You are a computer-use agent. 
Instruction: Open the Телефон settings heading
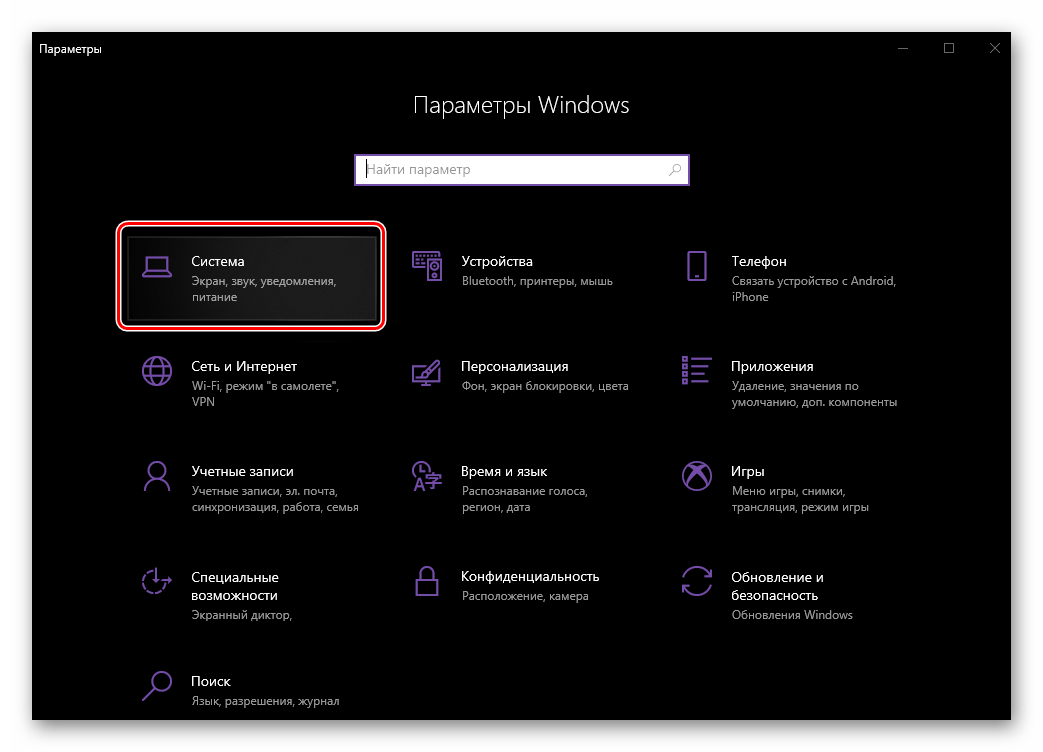click(759, 261)
